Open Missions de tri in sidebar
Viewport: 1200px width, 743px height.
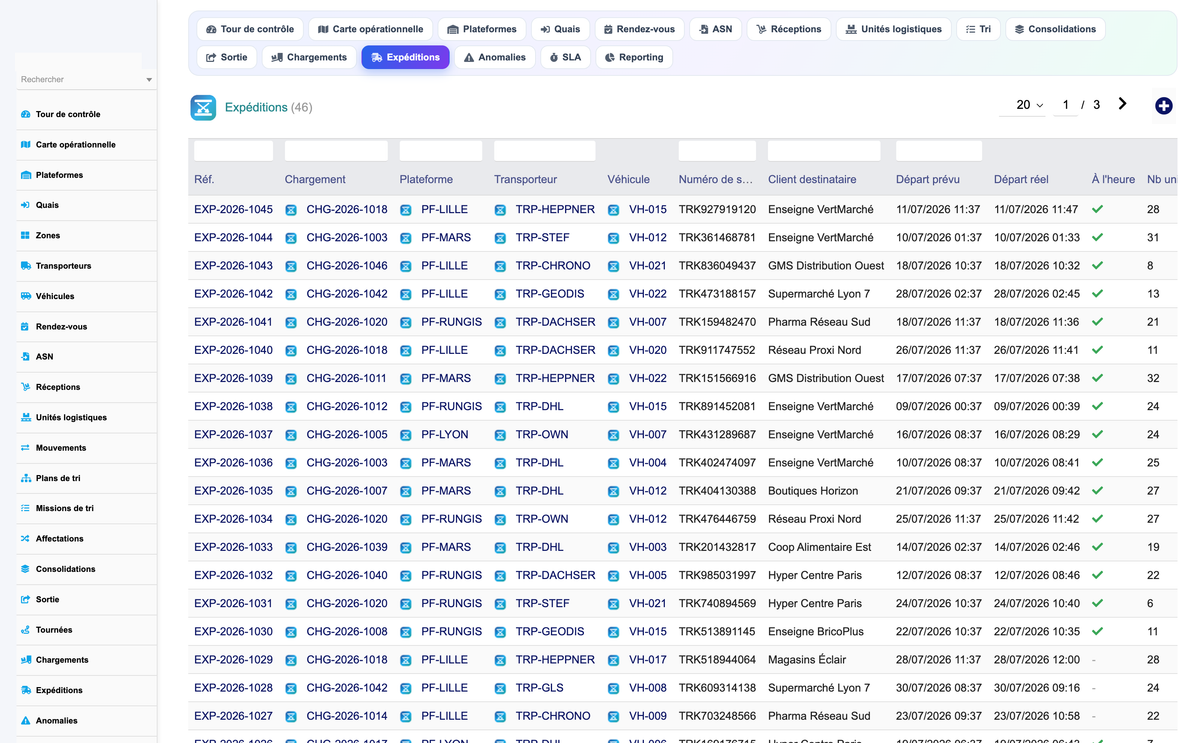point(64,508)
